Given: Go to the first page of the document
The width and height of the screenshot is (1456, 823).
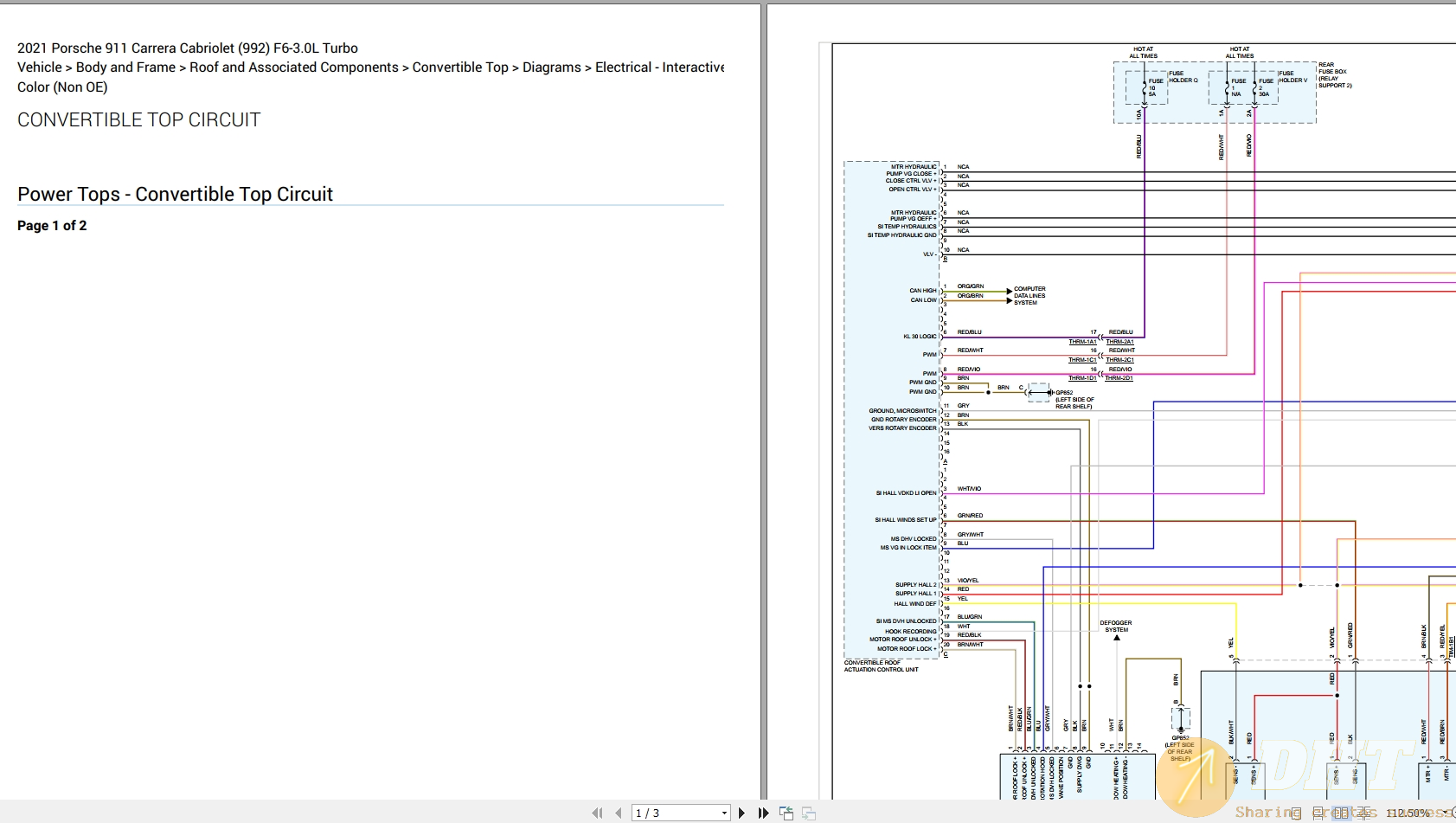Looking at the screenshot, I should pyautogui.click(x=597, y=813).
